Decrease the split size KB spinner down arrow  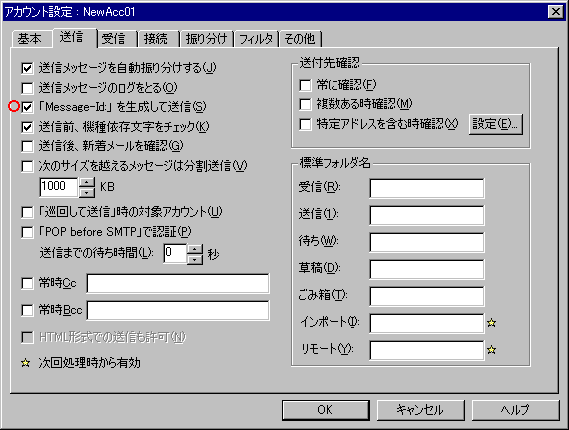click(87, 193)
